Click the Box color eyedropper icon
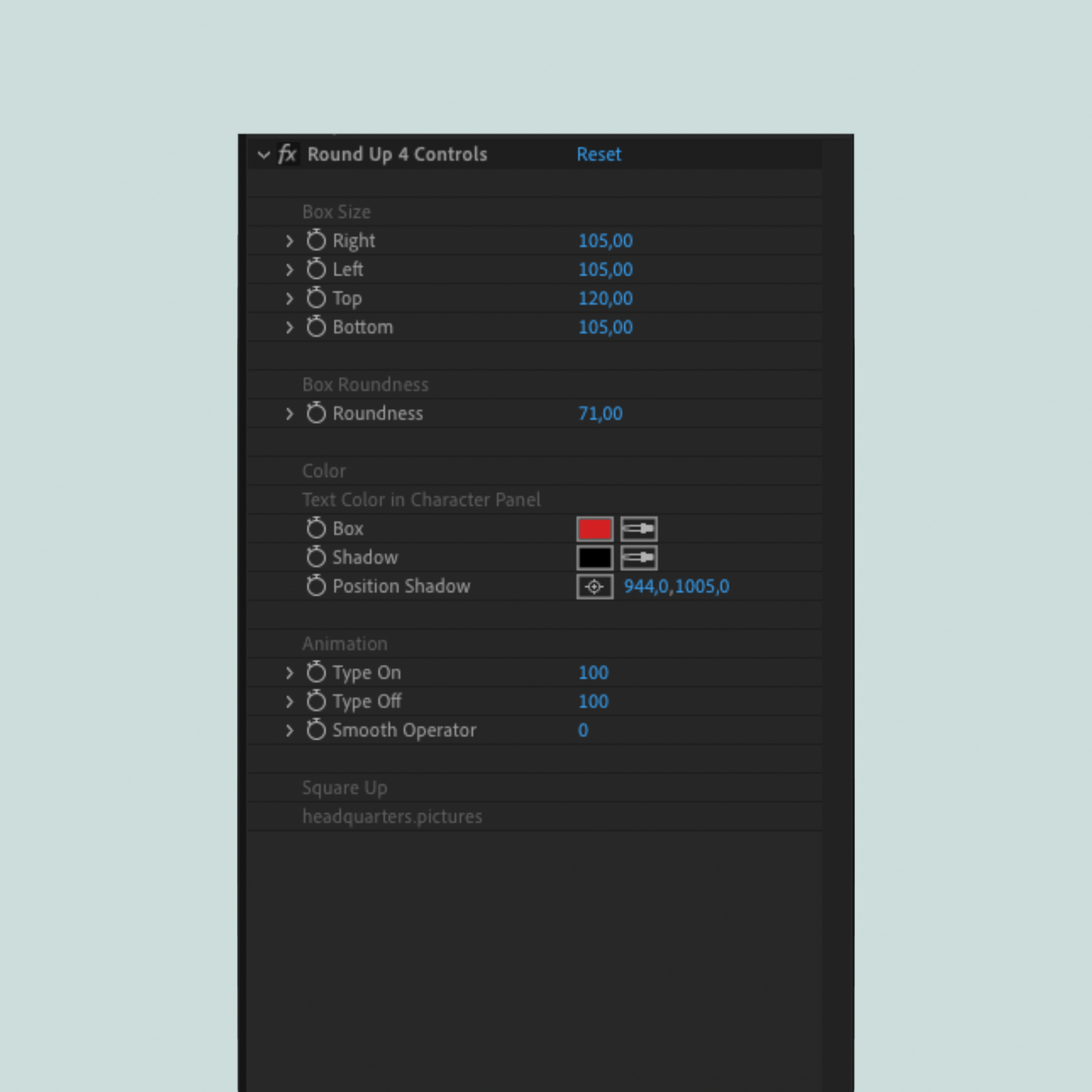This screenshot has height=1092, width=1092. coord(639,529)
